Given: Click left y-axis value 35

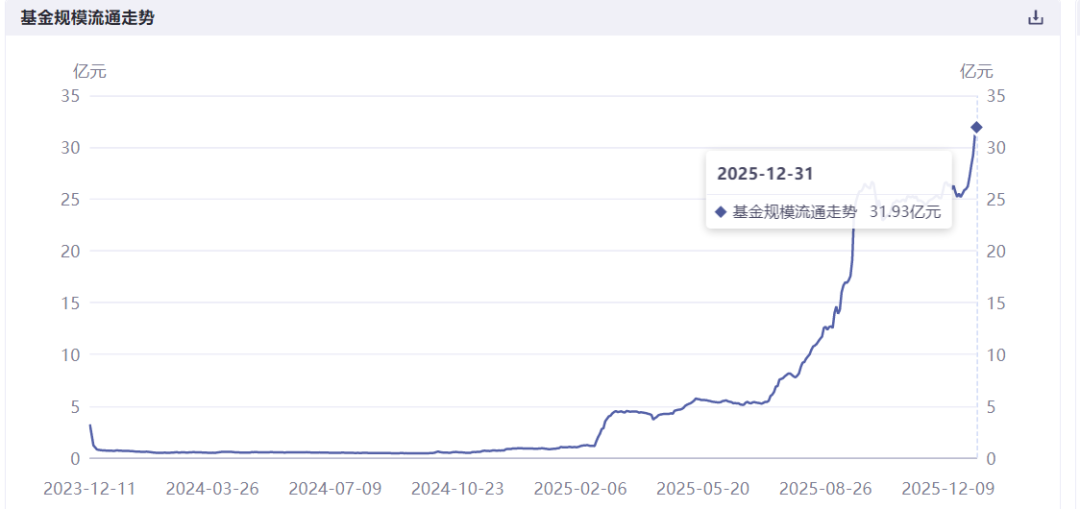Looking at the screenshot, I should 71,96.
